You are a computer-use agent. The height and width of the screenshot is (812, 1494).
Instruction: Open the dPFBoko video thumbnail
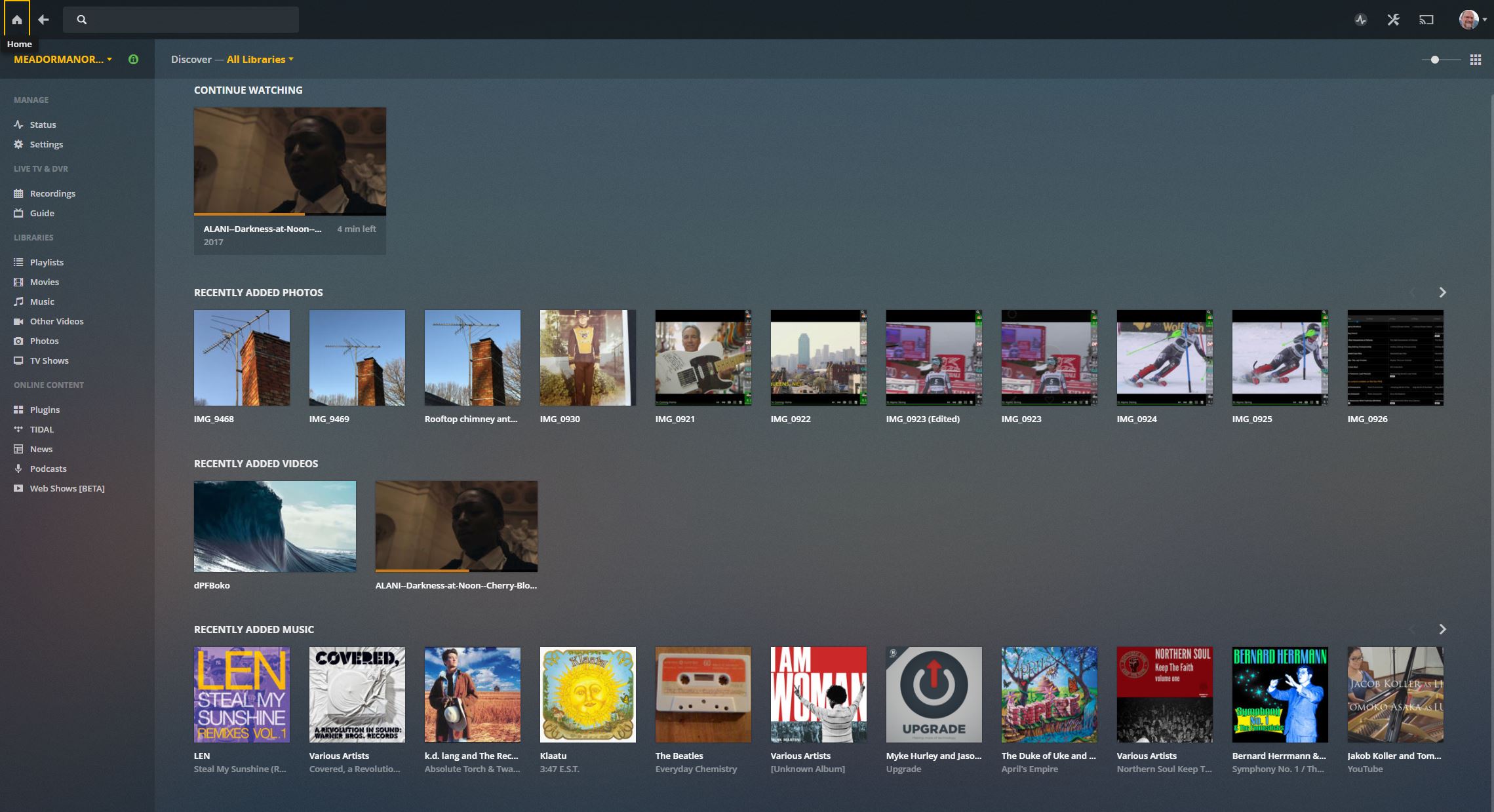[x=275, y=526]
